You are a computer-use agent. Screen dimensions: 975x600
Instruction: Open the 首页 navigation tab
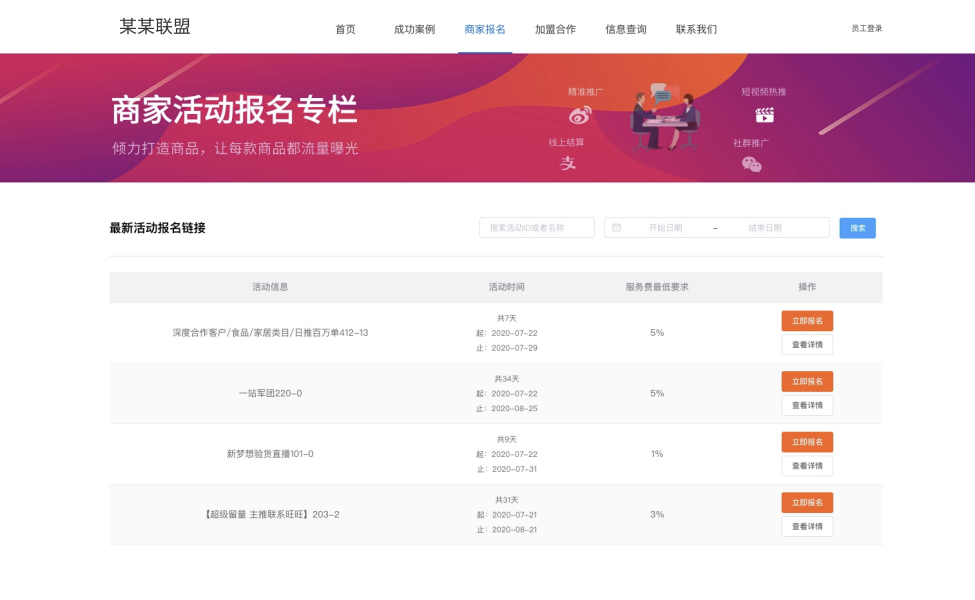tap(345, 29)
